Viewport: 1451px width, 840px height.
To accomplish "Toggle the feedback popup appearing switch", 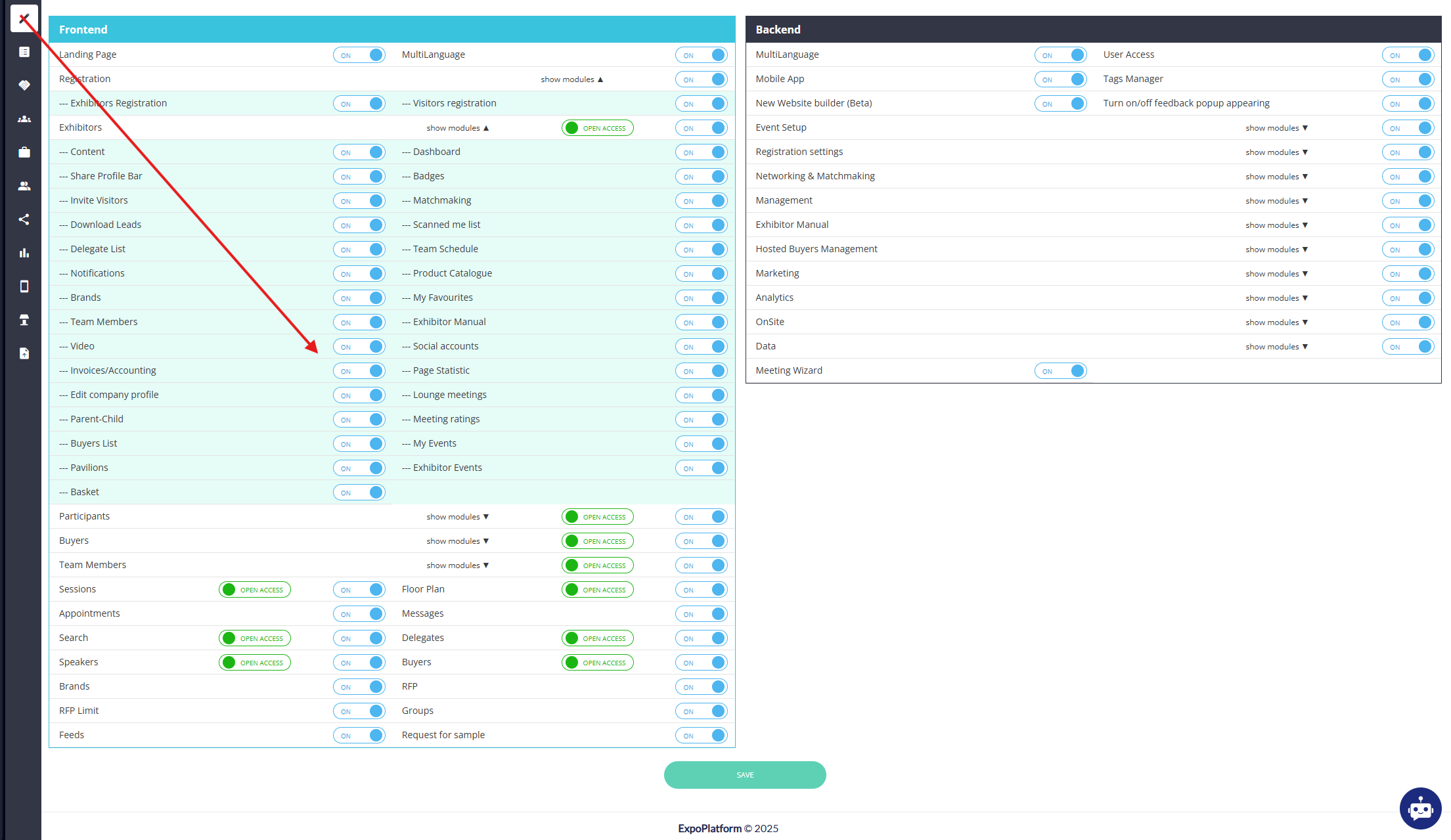I will (x=1408, y=104).
